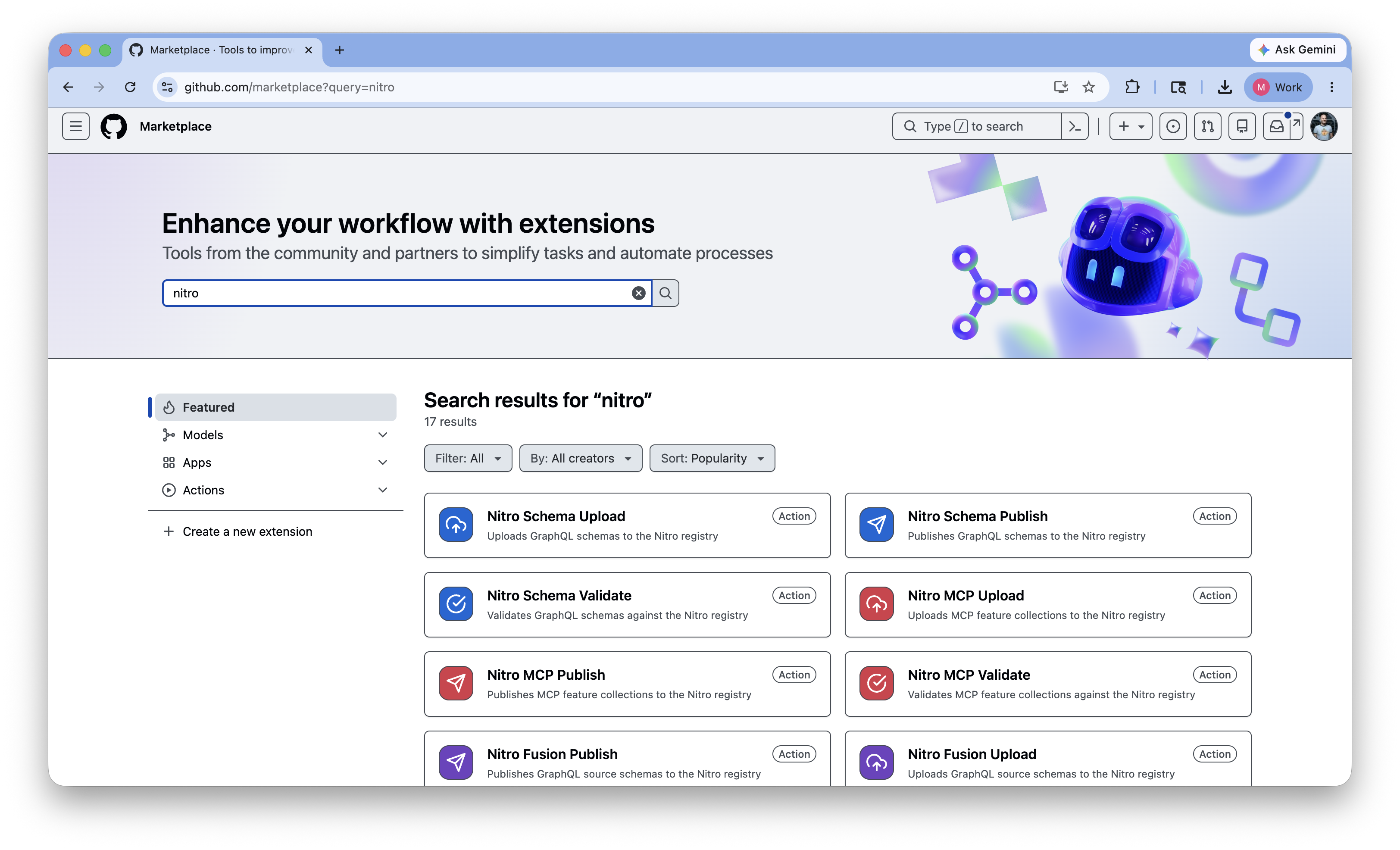Open the user profile avatar menu

(1324, 126)
